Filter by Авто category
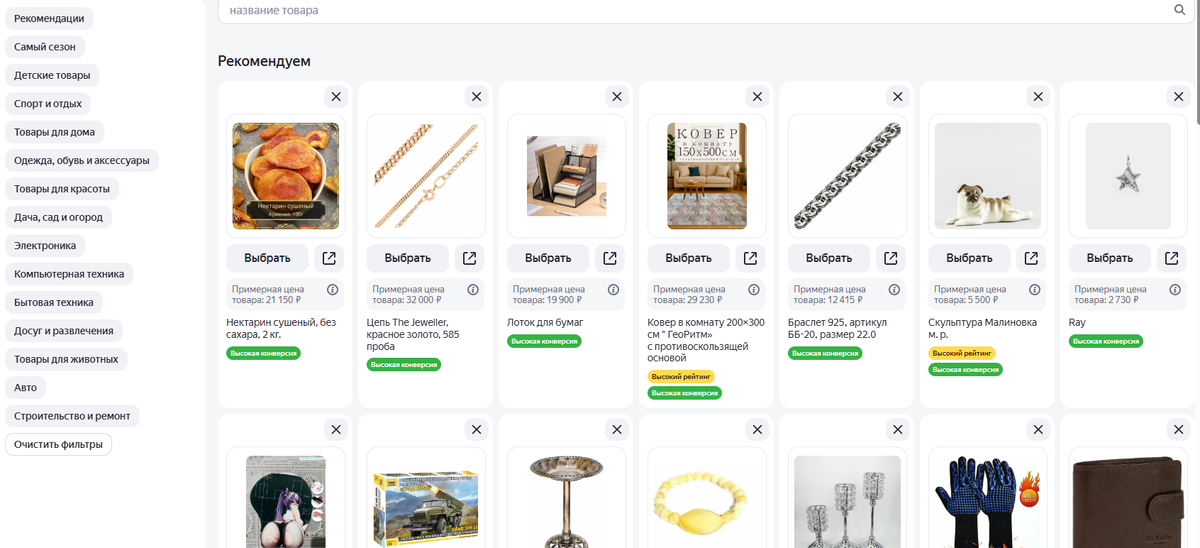The image size is (1200, 548). point(25,387)
